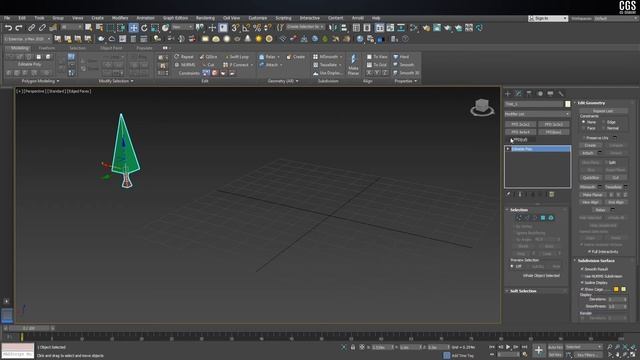Screen dimensions: 640x360
Task: Select Vertex sub-object level icon
Action: [x=519, y=218]
